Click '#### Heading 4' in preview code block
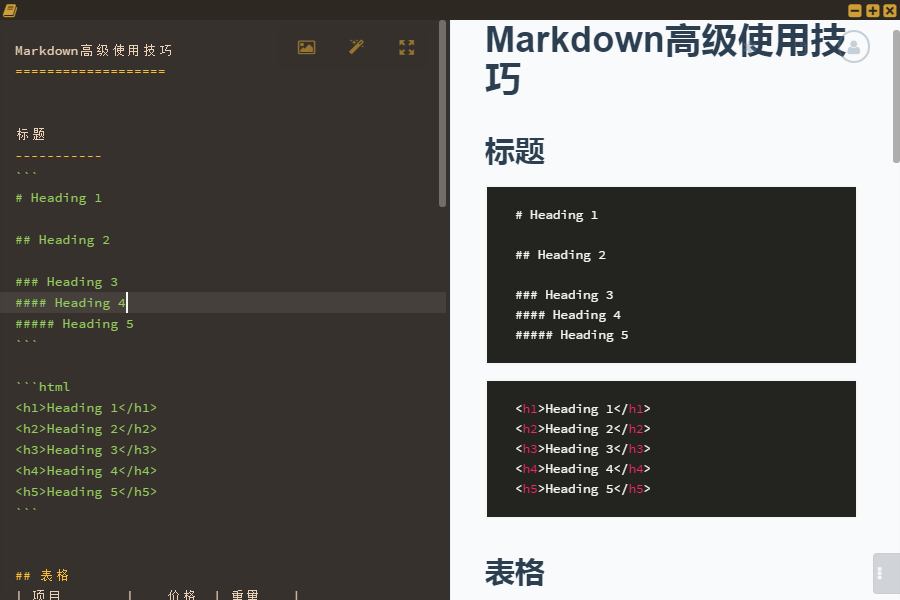The image size is (900, 600). [568, 315]
